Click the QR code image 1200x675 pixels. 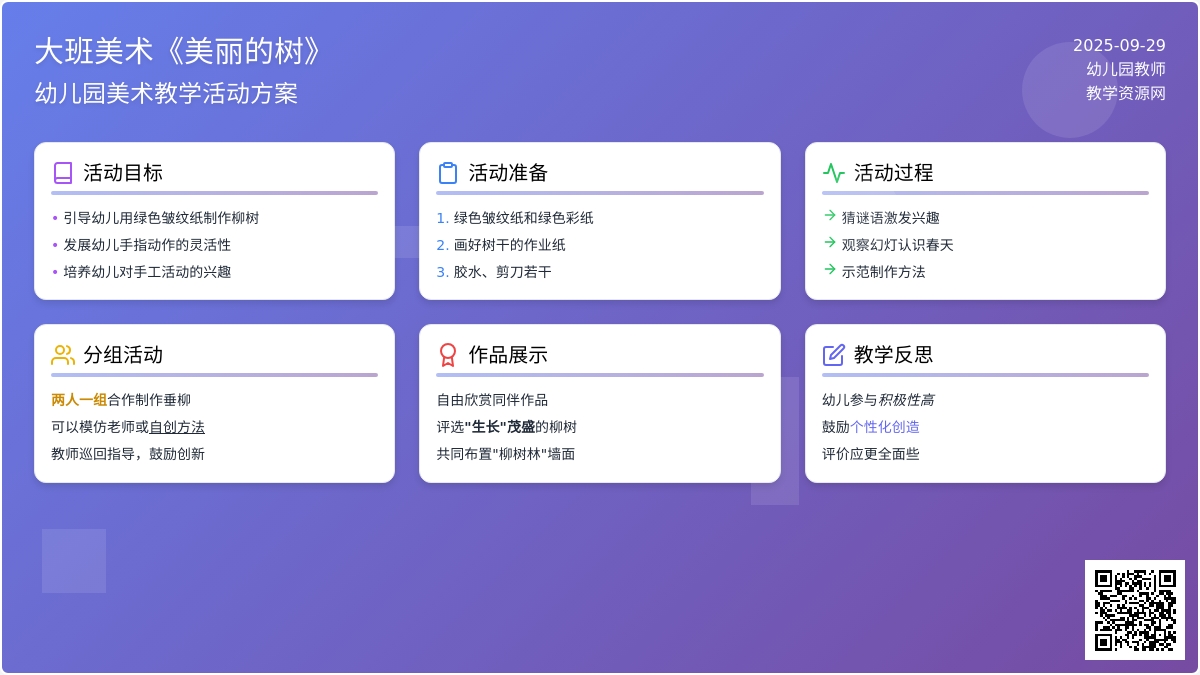click(1134, 609)
